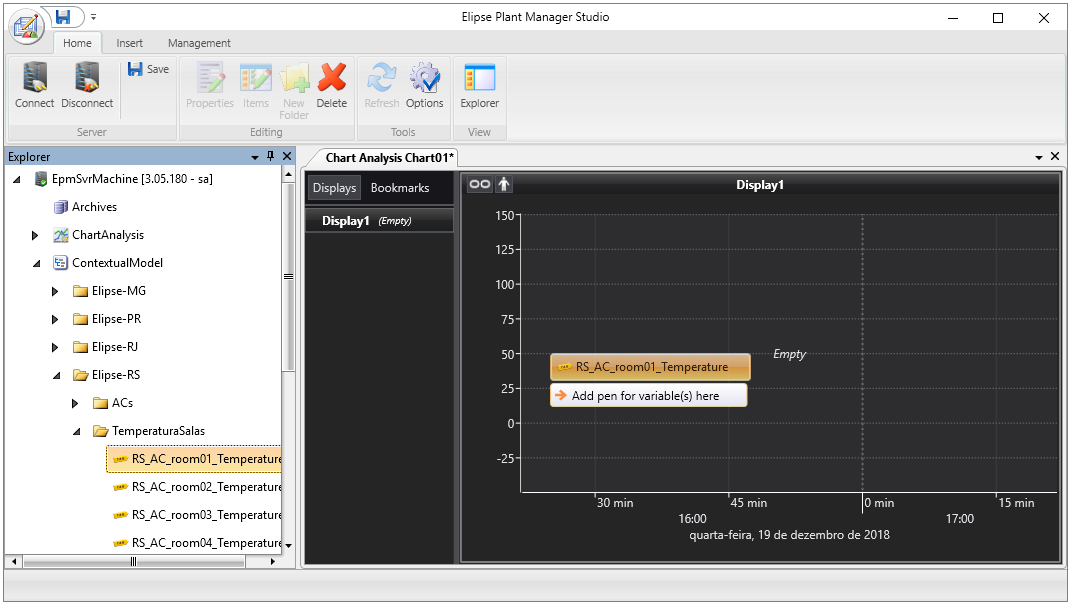Select the Elipse-RS folder icon
Image resolution: width=1069 pixels, height=605 pixels.
point(80,375)
